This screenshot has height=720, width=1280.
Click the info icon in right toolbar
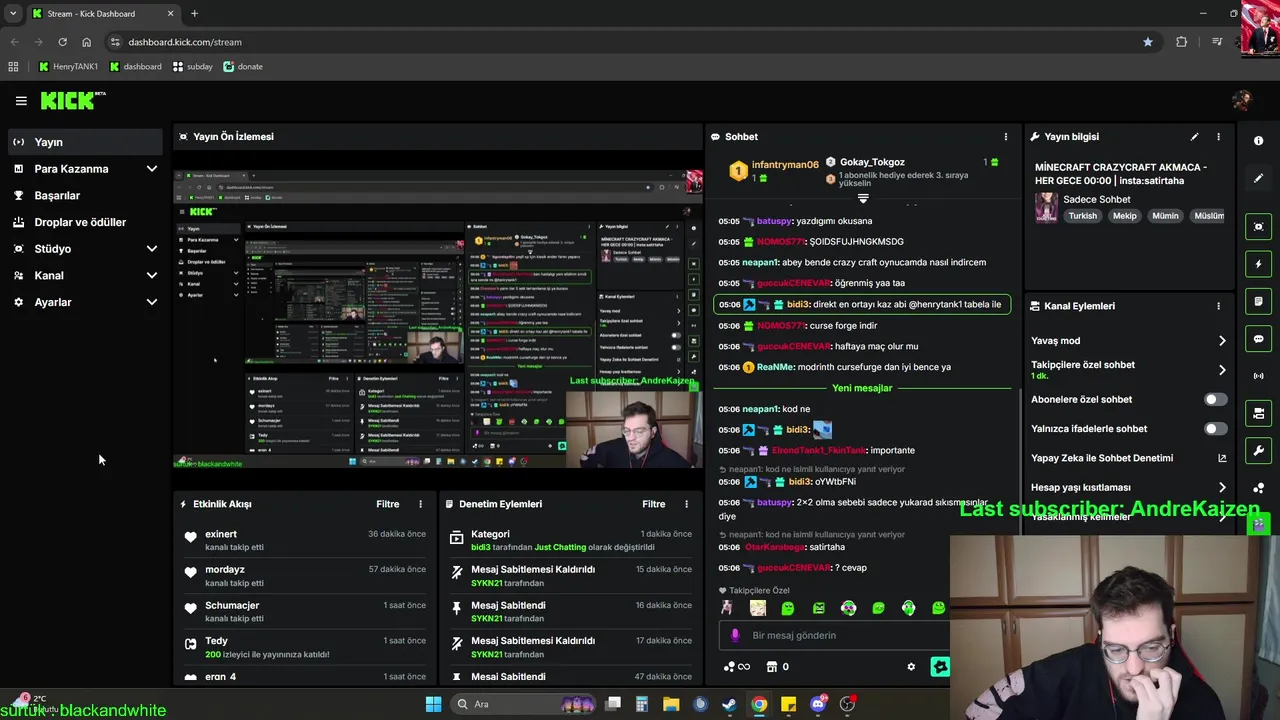pos(1258,141)
